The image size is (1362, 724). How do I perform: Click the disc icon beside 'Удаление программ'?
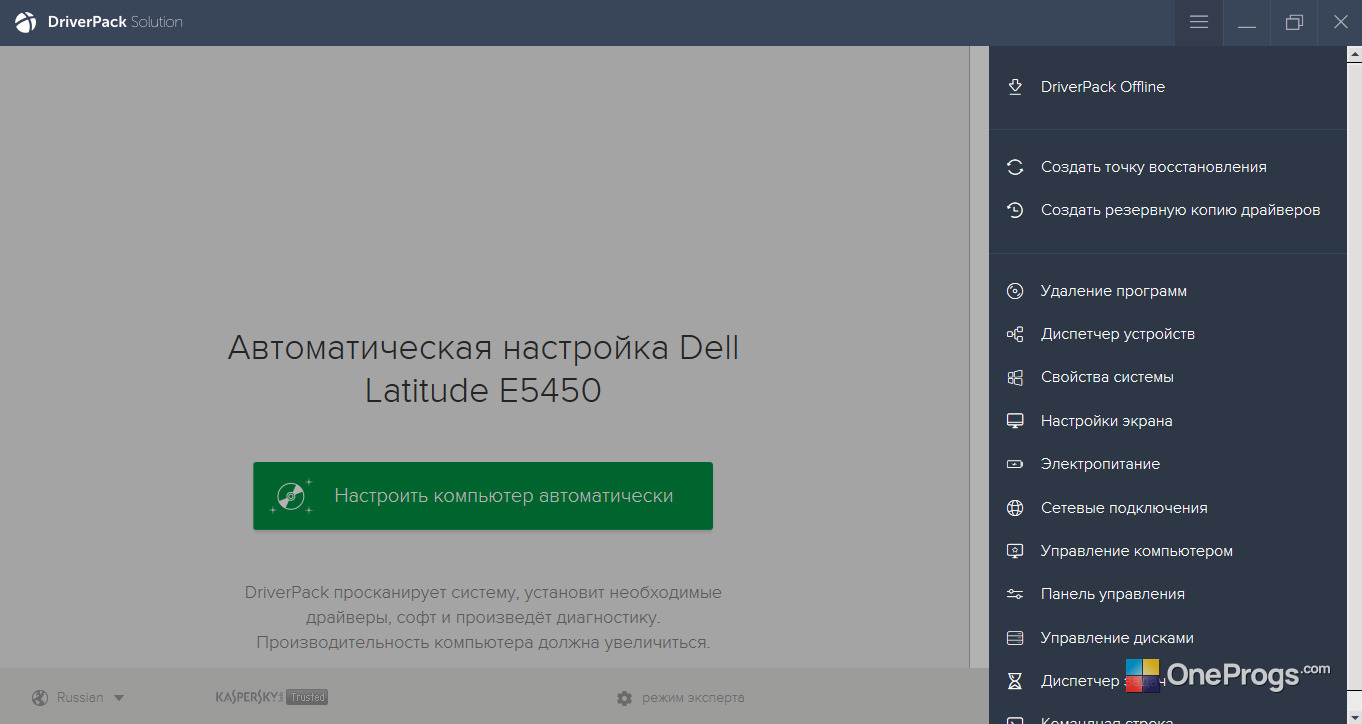1015,291
